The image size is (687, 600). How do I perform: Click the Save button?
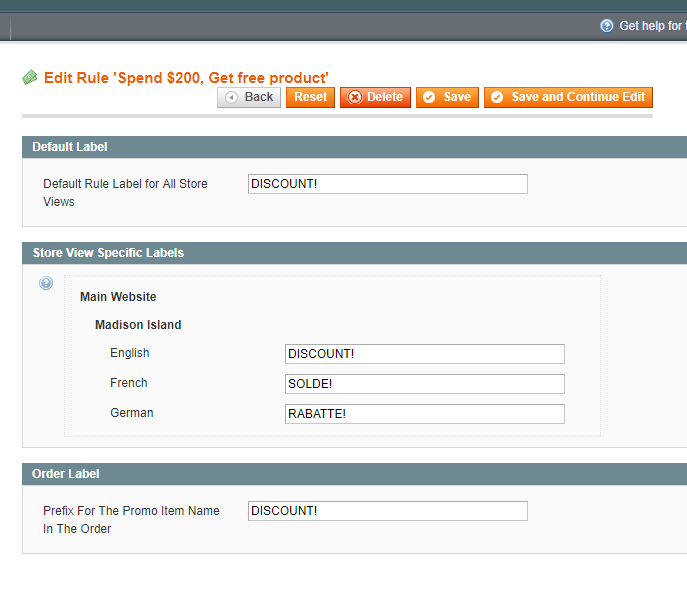[447, 97]
